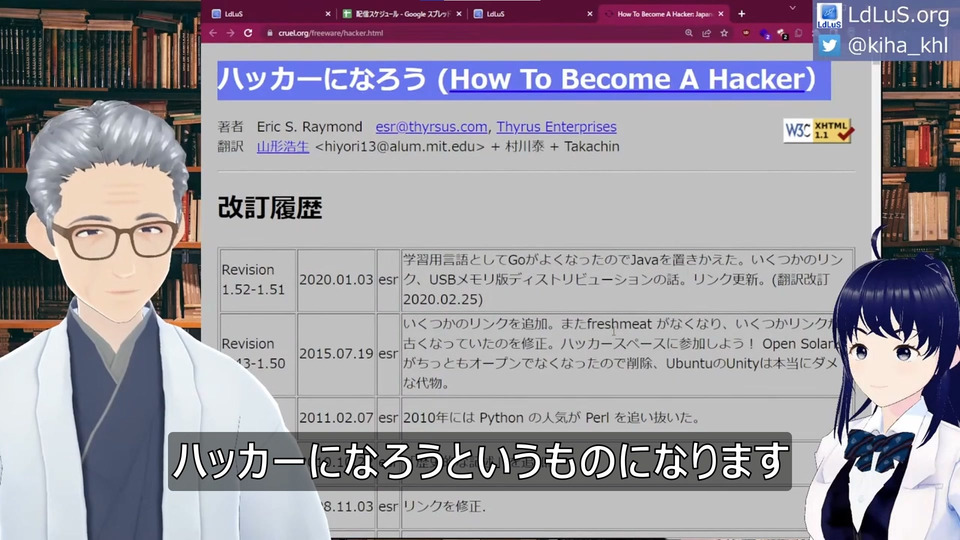Go back using the browser back arrow

coord(213,33)
